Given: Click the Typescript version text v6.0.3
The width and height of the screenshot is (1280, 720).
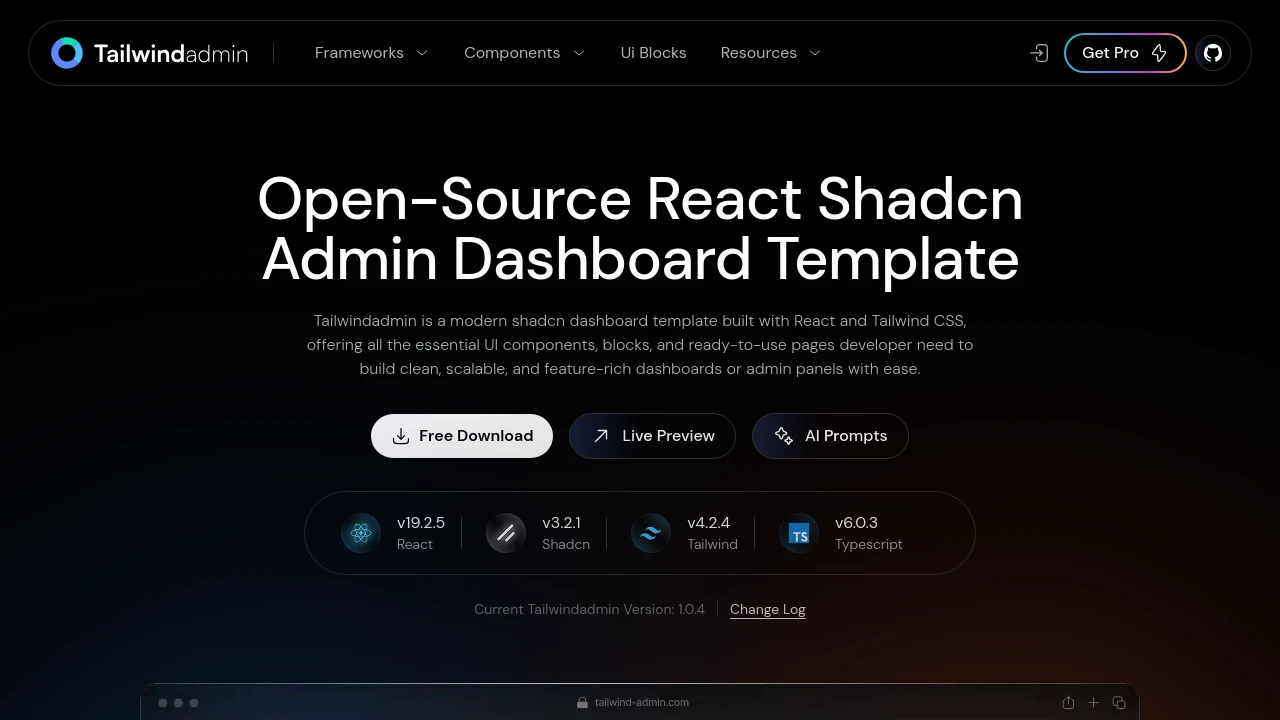Looking at the screenshot, I should [856, 523].
